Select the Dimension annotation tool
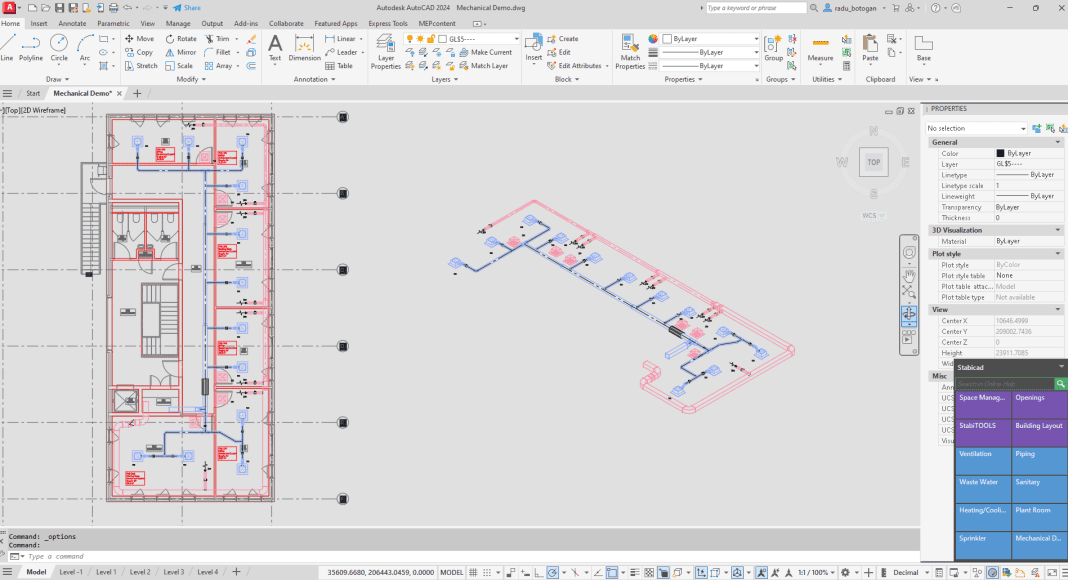 tap(304, 46)
